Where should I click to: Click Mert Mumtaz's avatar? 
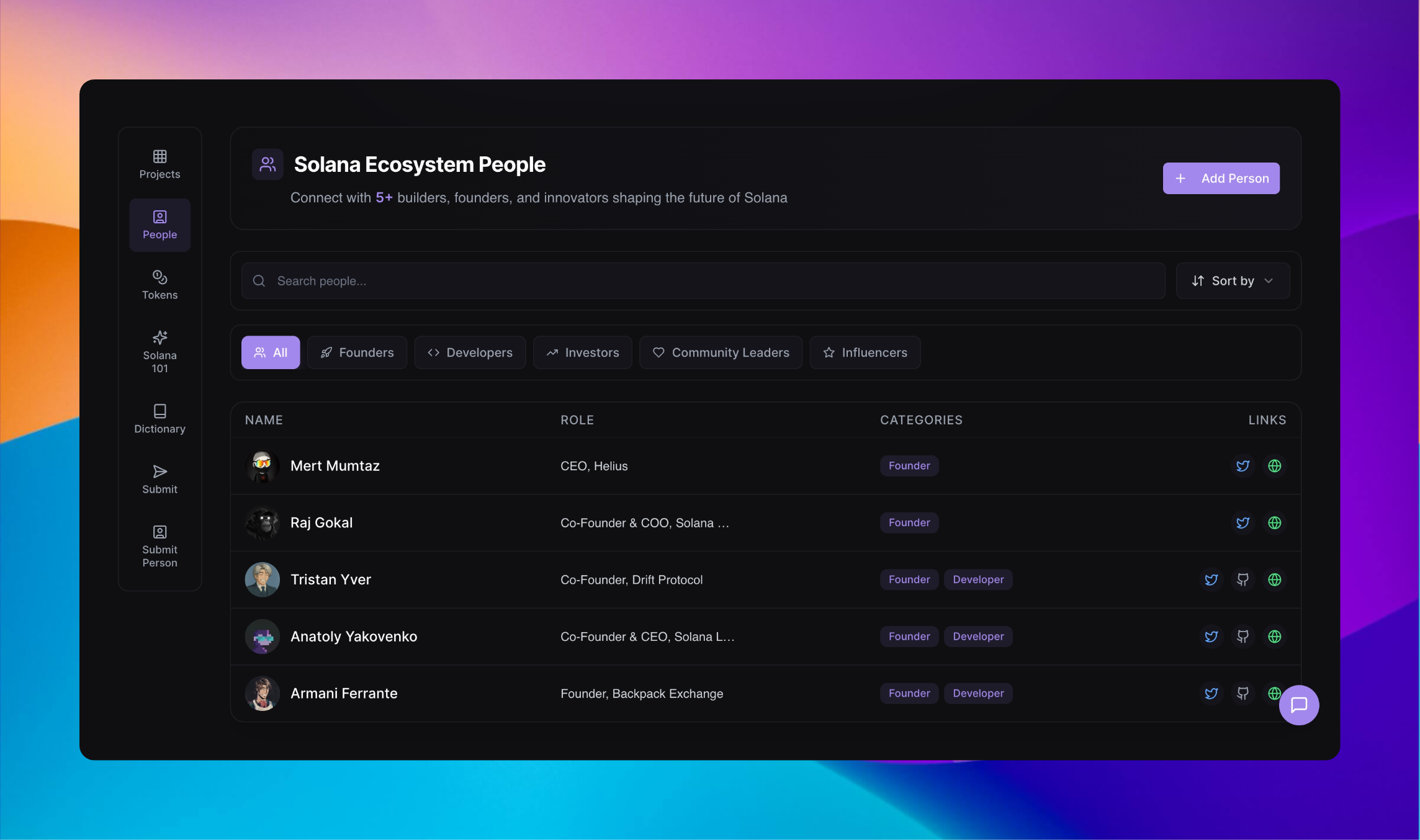[x=263, y=466]
